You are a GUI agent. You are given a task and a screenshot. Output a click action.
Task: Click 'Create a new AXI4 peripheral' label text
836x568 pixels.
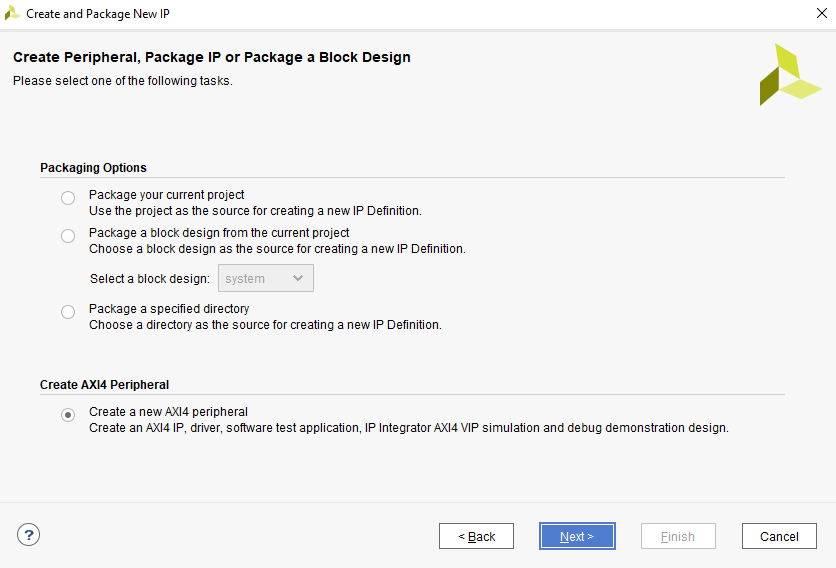point(168,412)
